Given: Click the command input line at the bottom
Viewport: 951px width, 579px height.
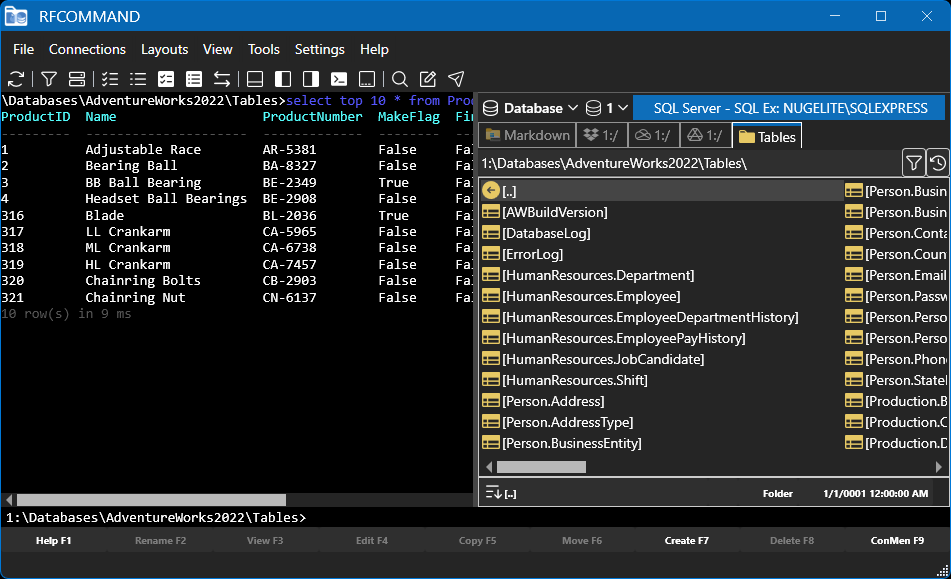Looking at the screenshot, I should tap(476, 518).
